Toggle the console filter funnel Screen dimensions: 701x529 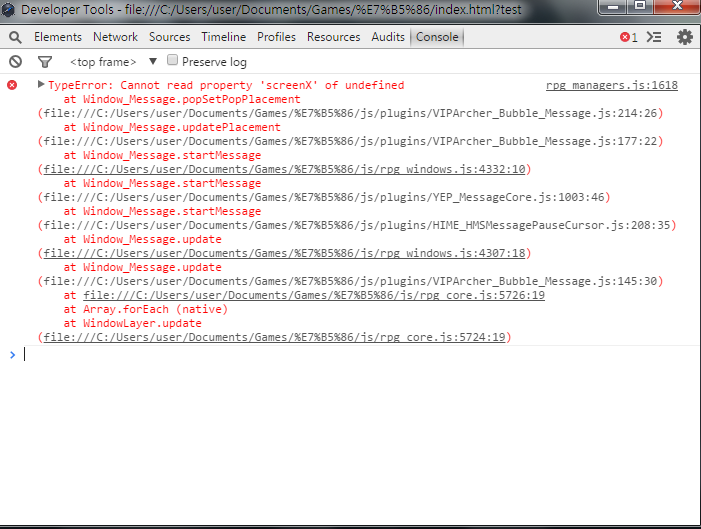coord(45,62)
